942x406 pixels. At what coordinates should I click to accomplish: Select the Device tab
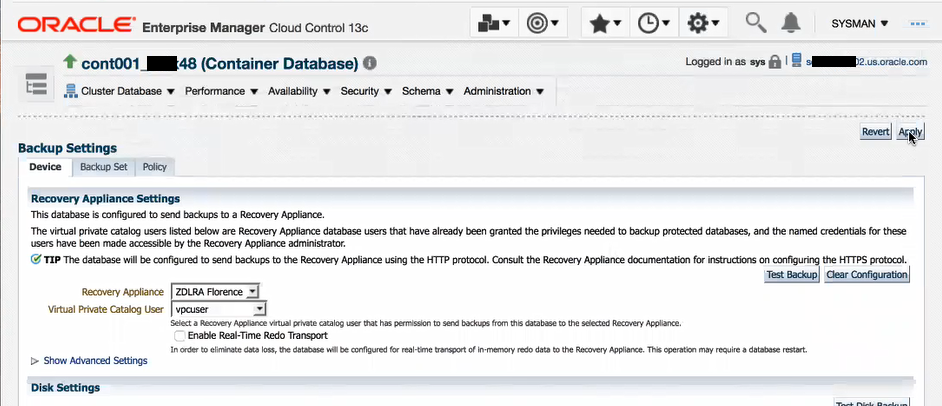click(46, 167)
